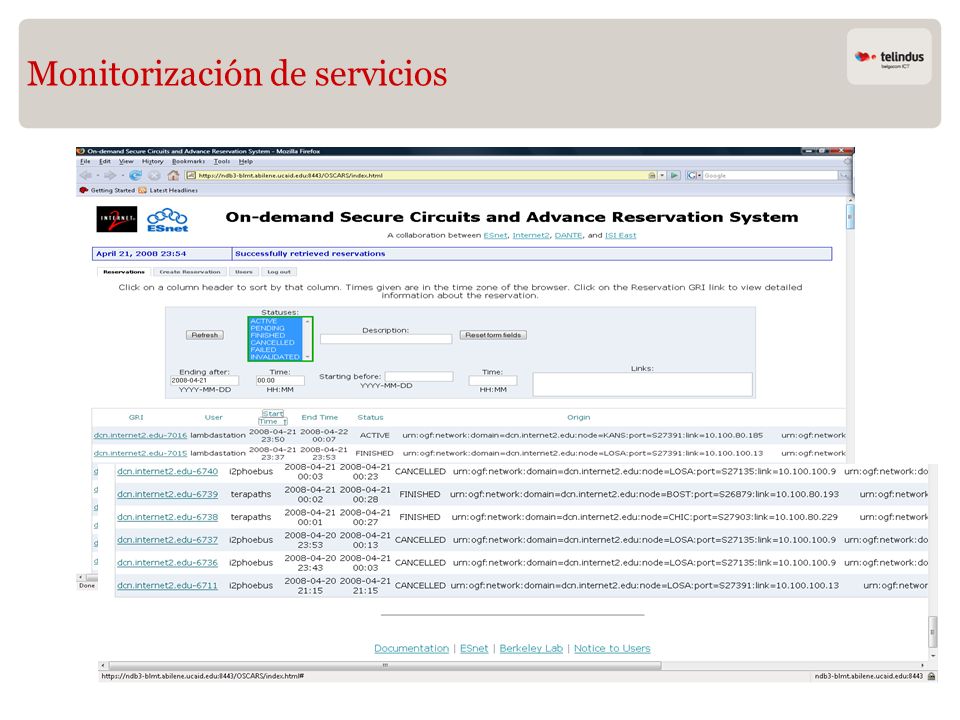Click the Starting before date field
This screenshot has width=960, height=720.
coord(419,377)
